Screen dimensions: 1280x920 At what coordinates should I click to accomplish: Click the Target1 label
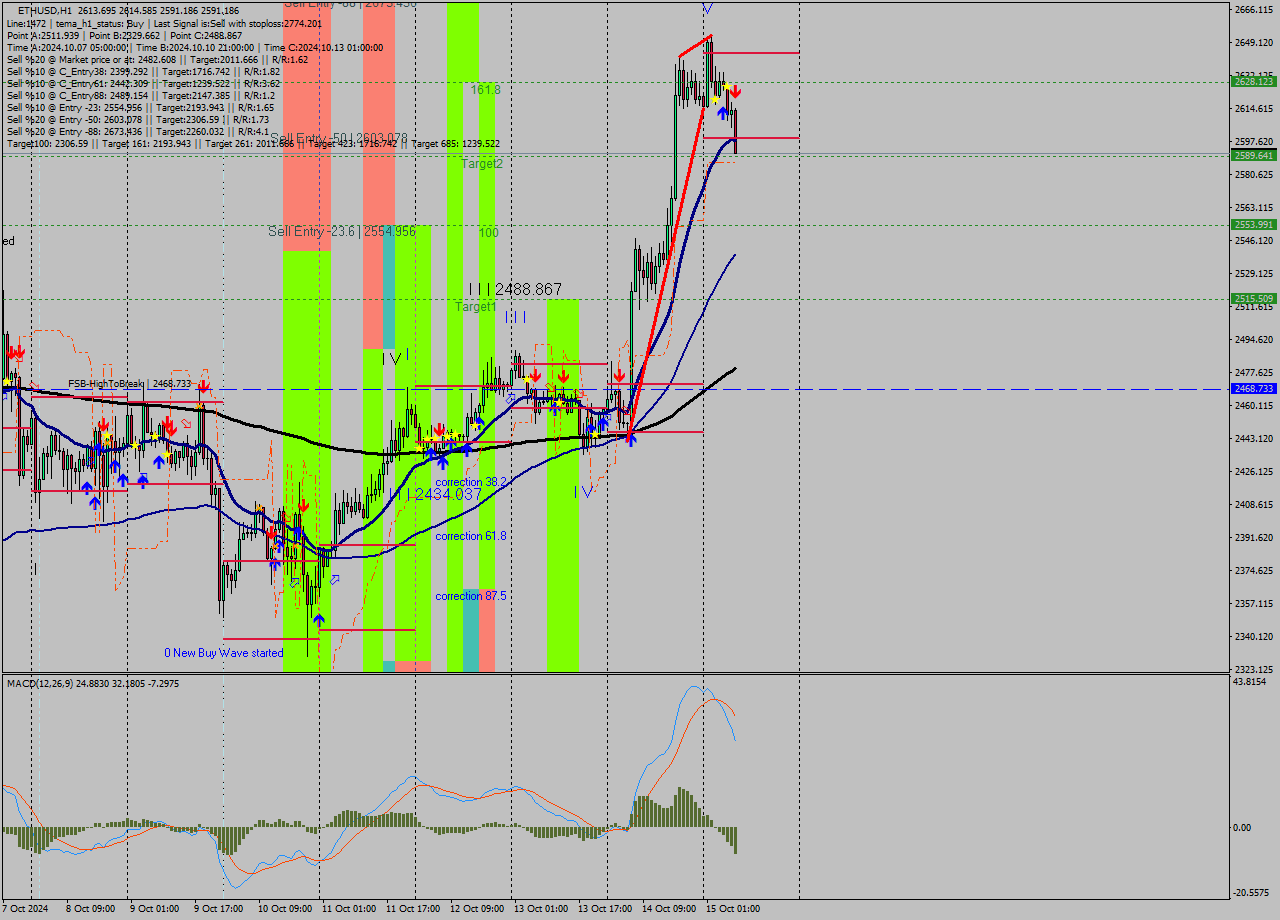476,307
